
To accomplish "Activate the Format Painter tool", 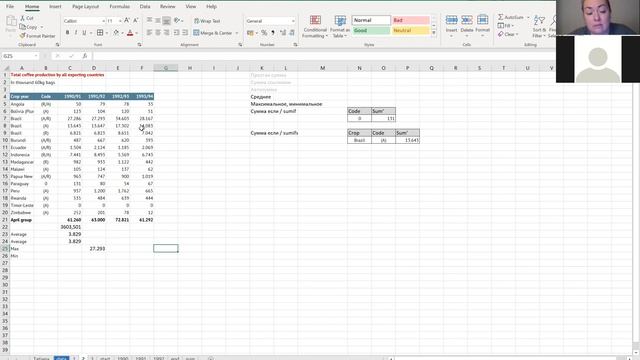I will coord(37,36).
